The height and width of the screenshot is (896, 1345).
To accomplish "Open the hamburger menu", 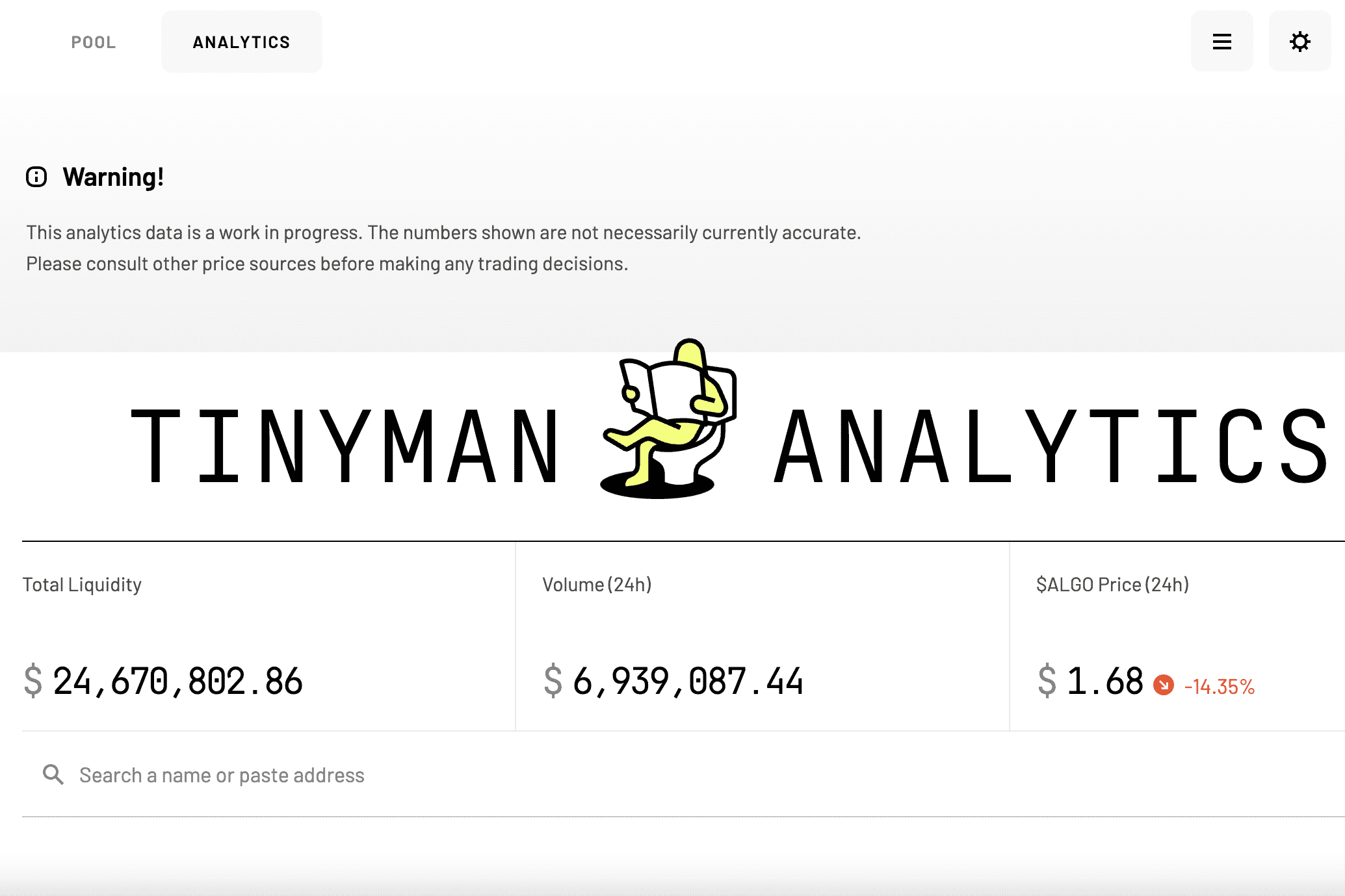I will tap(1221, 41).
